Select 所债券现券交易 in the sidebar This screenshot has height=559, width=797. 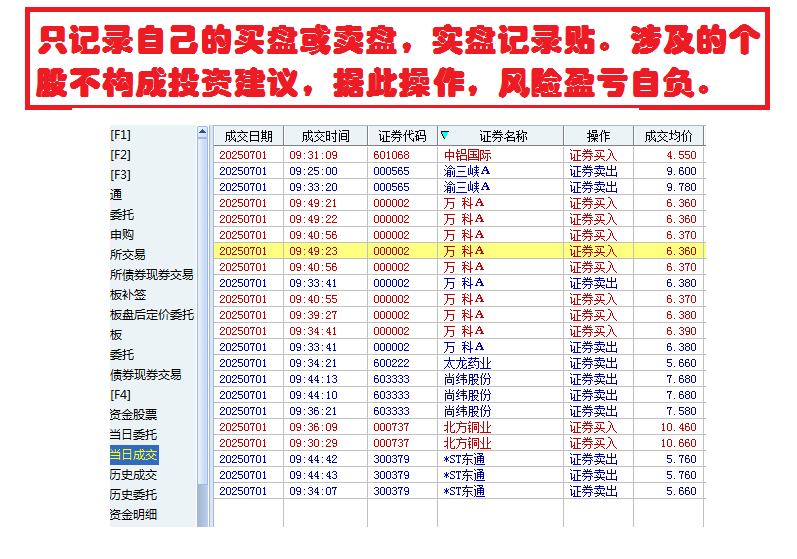(151, 275)
